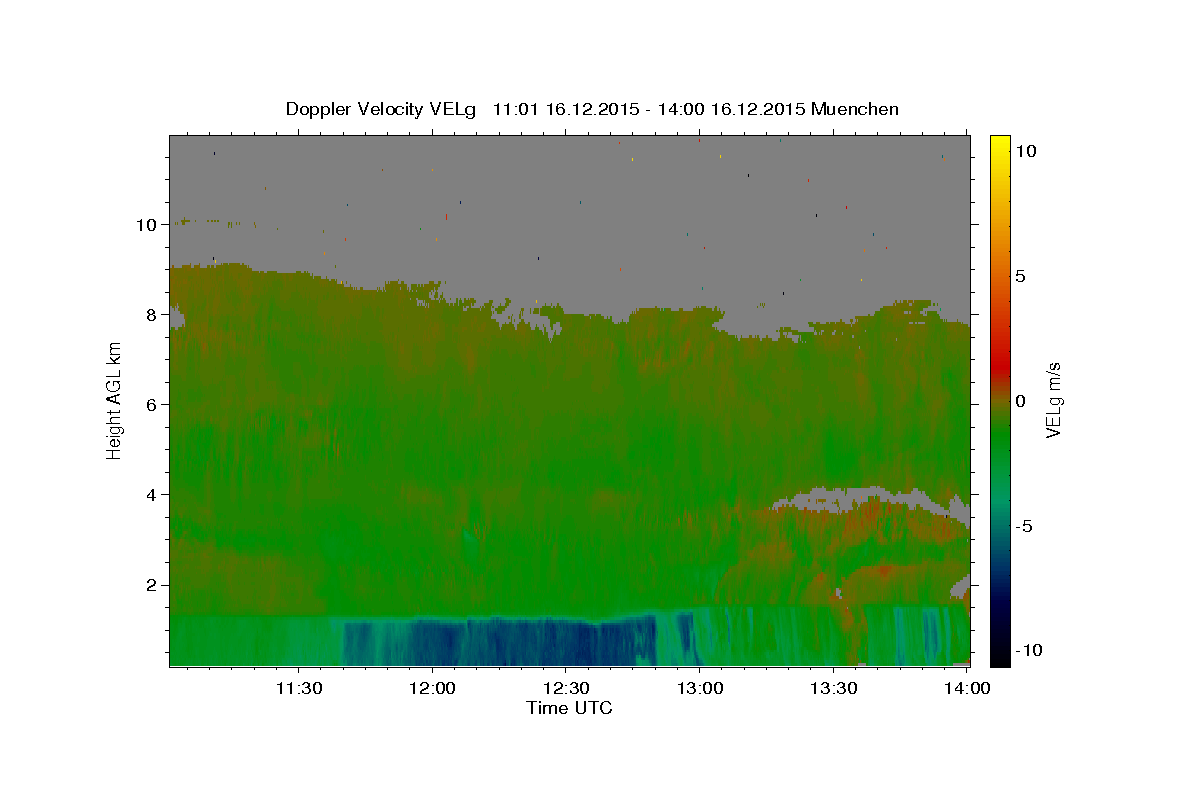Click the 11:30 time tick label
The width and height of the screenshot is (1200, 800).
click(x=298, y=688)
